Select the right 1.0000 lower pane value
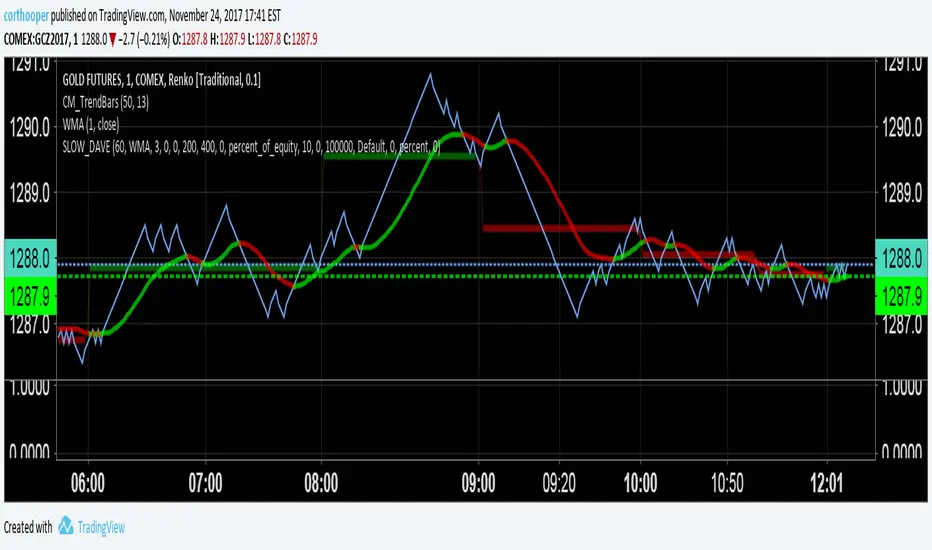932x550 pixels. click(x=902, y=387)
